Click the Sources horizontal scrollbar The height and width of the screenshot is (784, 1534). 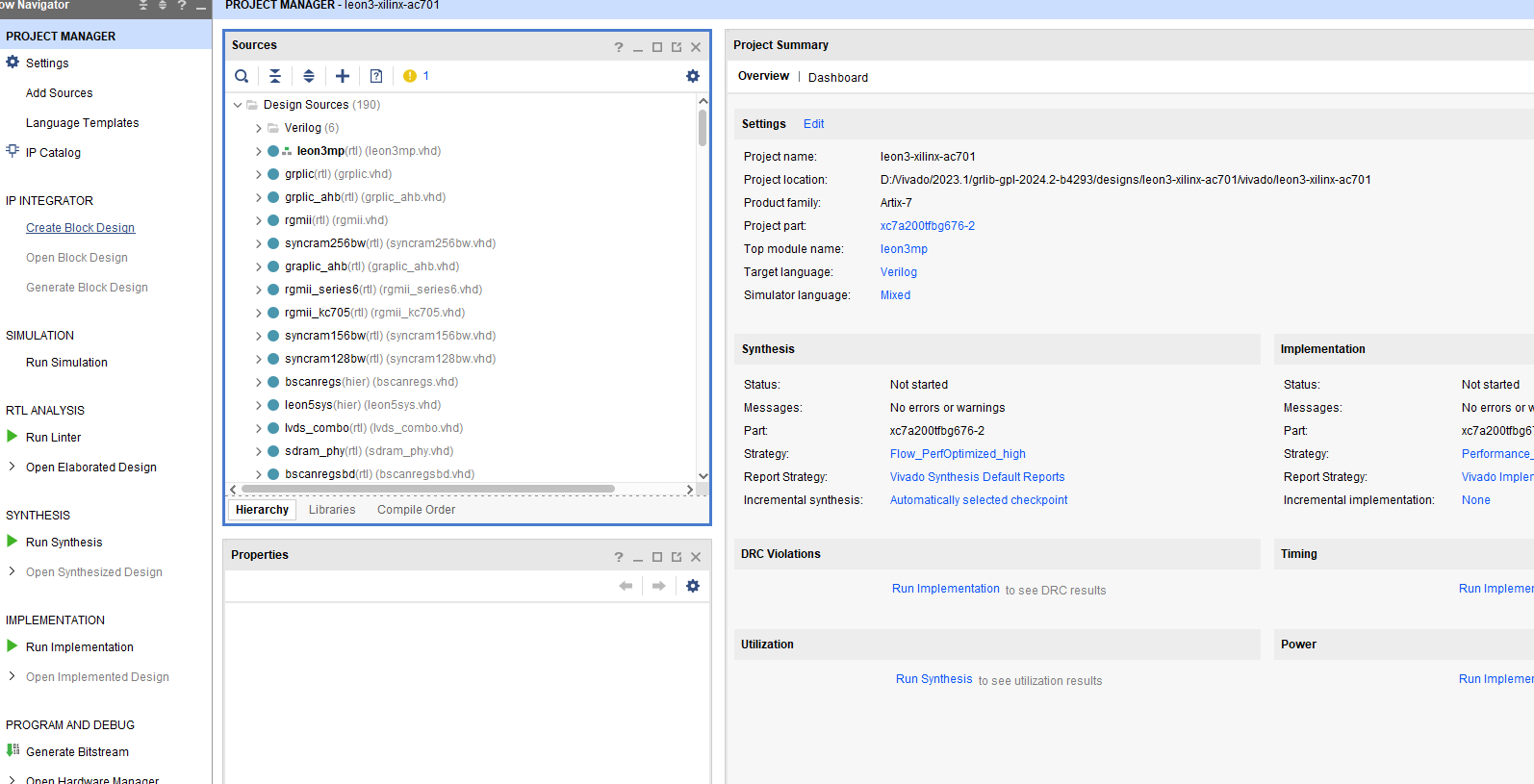[427, 489]
